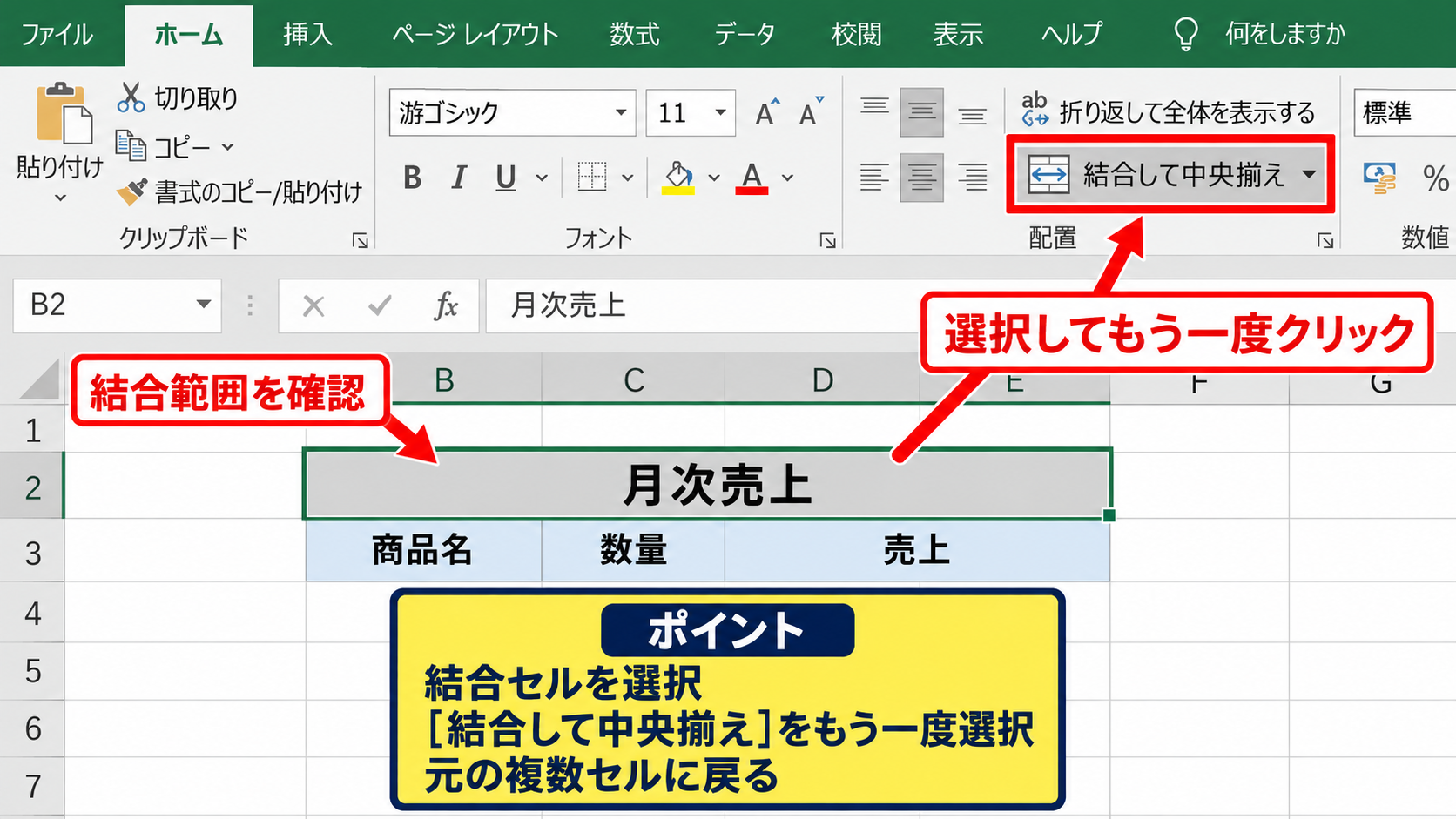Apply cell borders icon
Image resolution: width=1456 pixels, height=819 pixels.
[592, 177]
